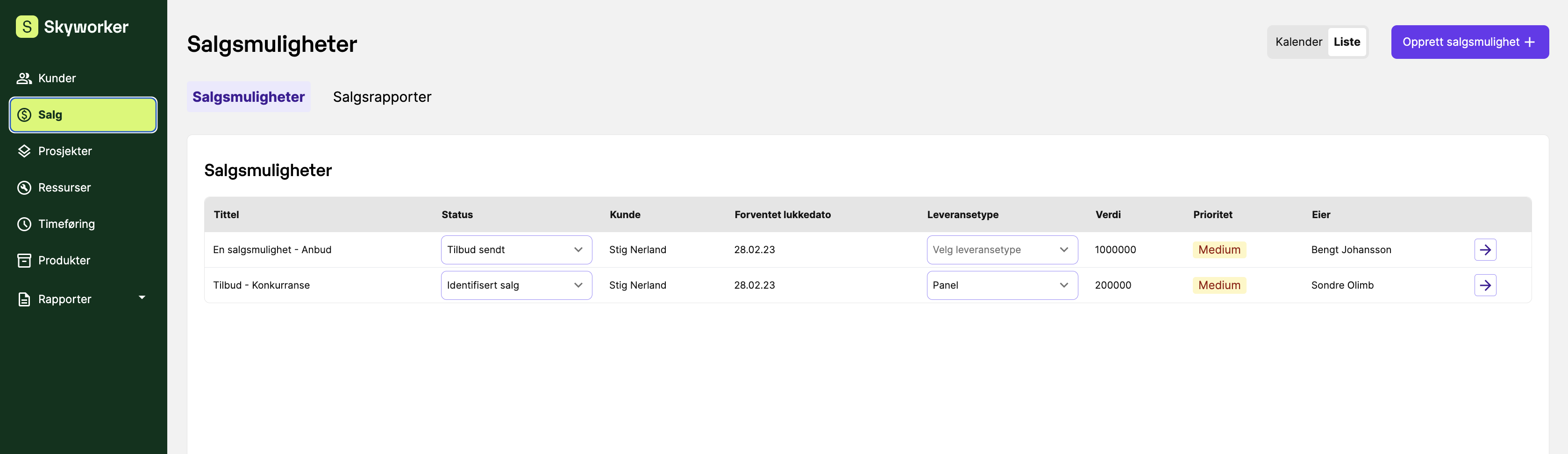Open the 'Velg leveransetype' dropdown
This screenshot has height=454, width=1568.
click(x=1001, y=249)
